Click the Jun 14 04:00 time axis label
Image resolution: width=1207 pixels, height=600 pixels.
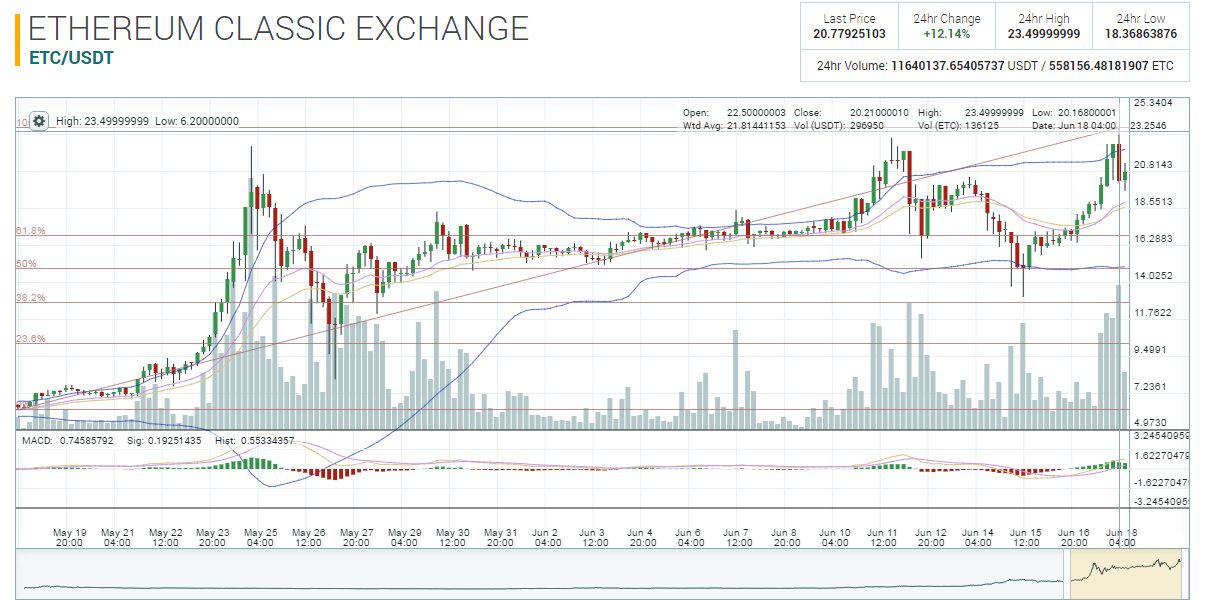979,537
